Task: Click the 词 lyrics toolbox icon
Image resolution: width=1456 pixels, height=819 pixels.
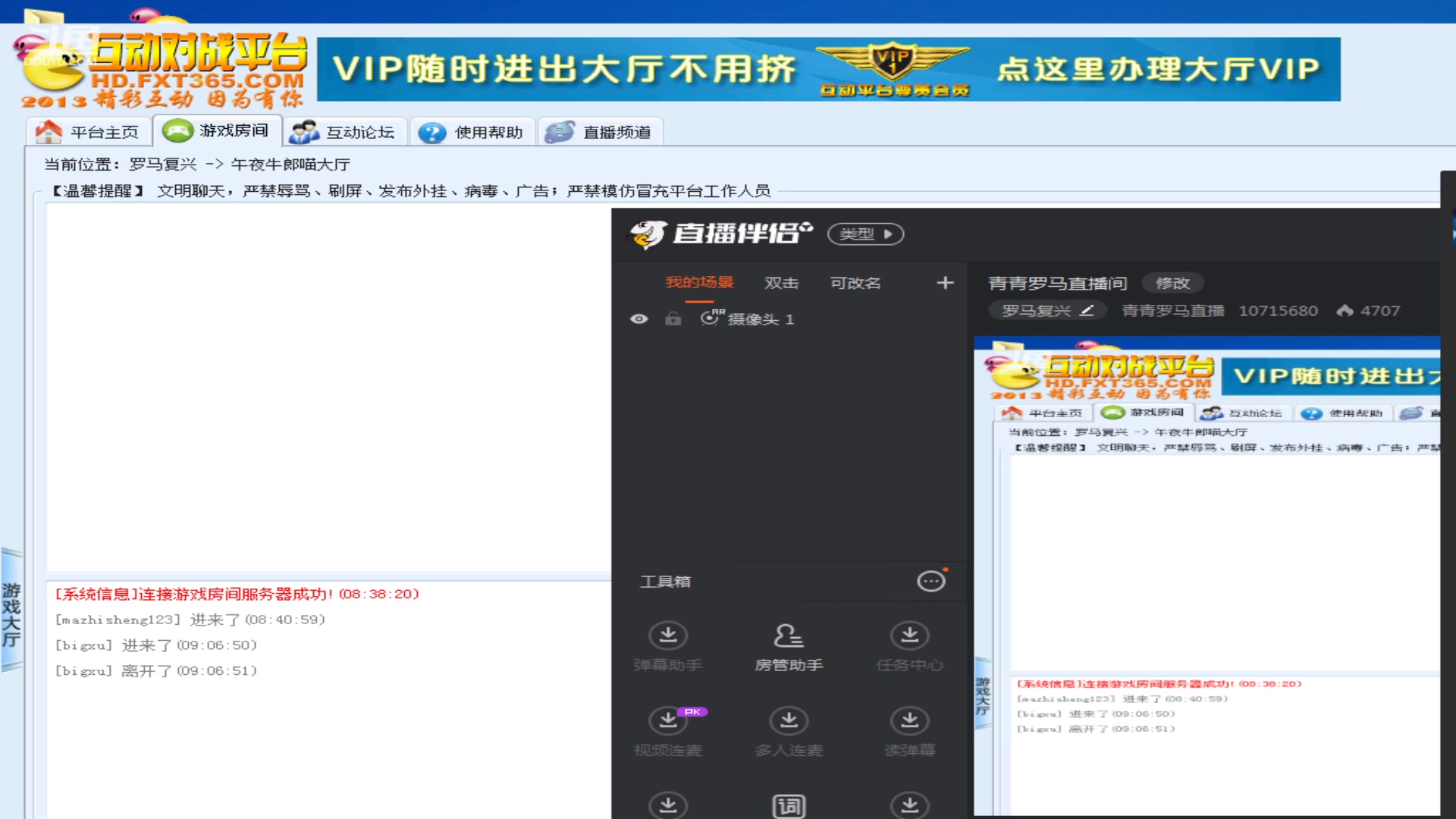Action: click(789, 805)
